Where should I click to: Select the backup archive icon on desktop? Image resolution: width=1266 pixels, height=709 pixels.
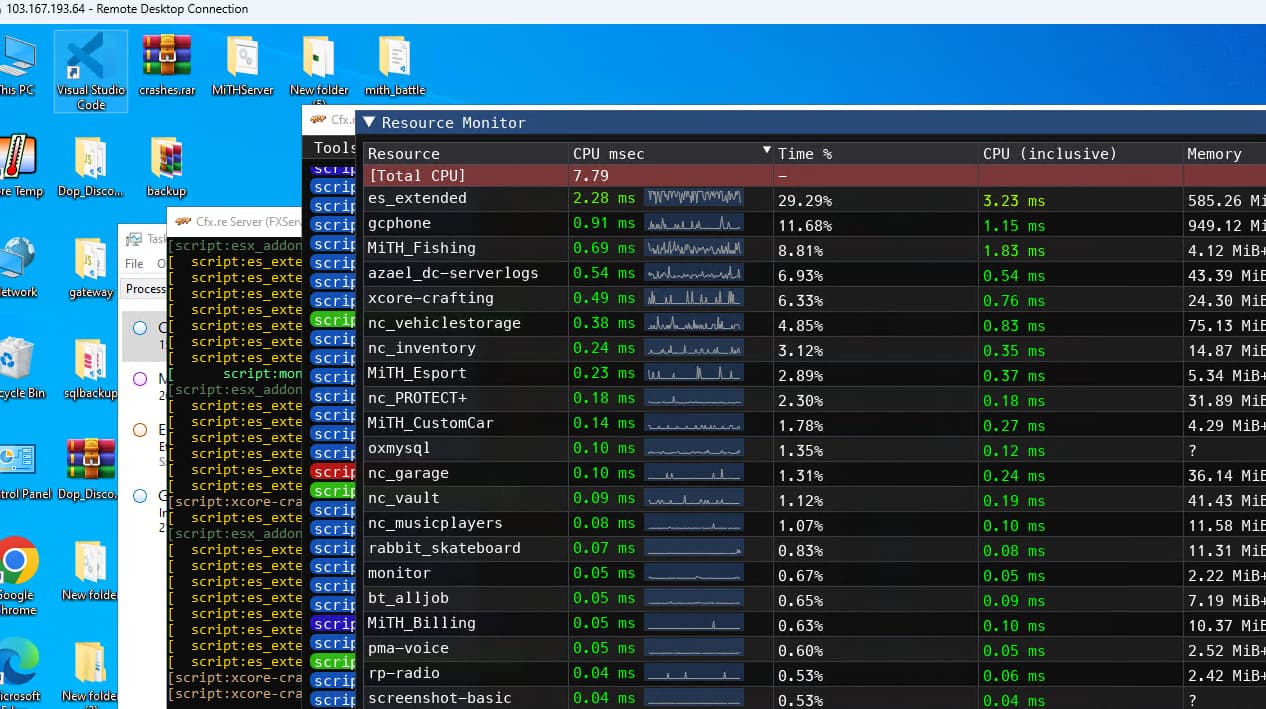point(166,167)
